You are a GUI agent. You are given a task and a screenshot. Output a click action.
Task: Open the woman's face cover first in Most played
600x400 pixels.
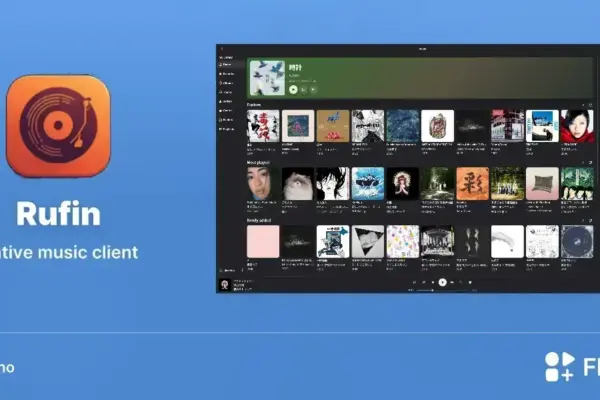point(263,183)
